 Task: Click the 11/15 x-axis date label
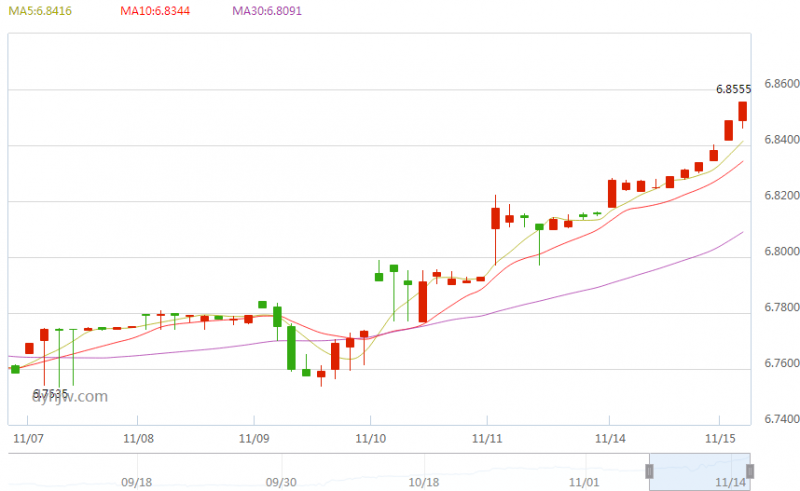click(719, 438)
